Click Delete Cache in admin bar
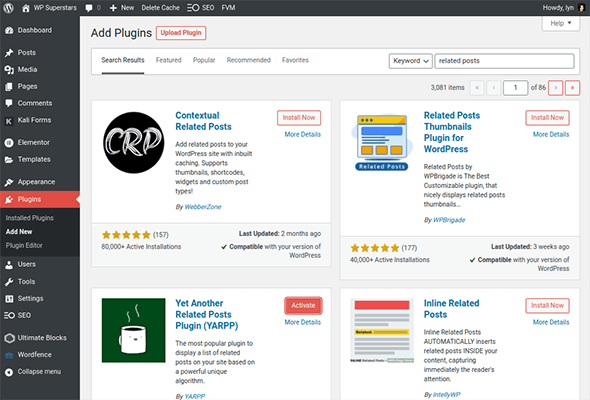590x400 pixels. point(160,8)
